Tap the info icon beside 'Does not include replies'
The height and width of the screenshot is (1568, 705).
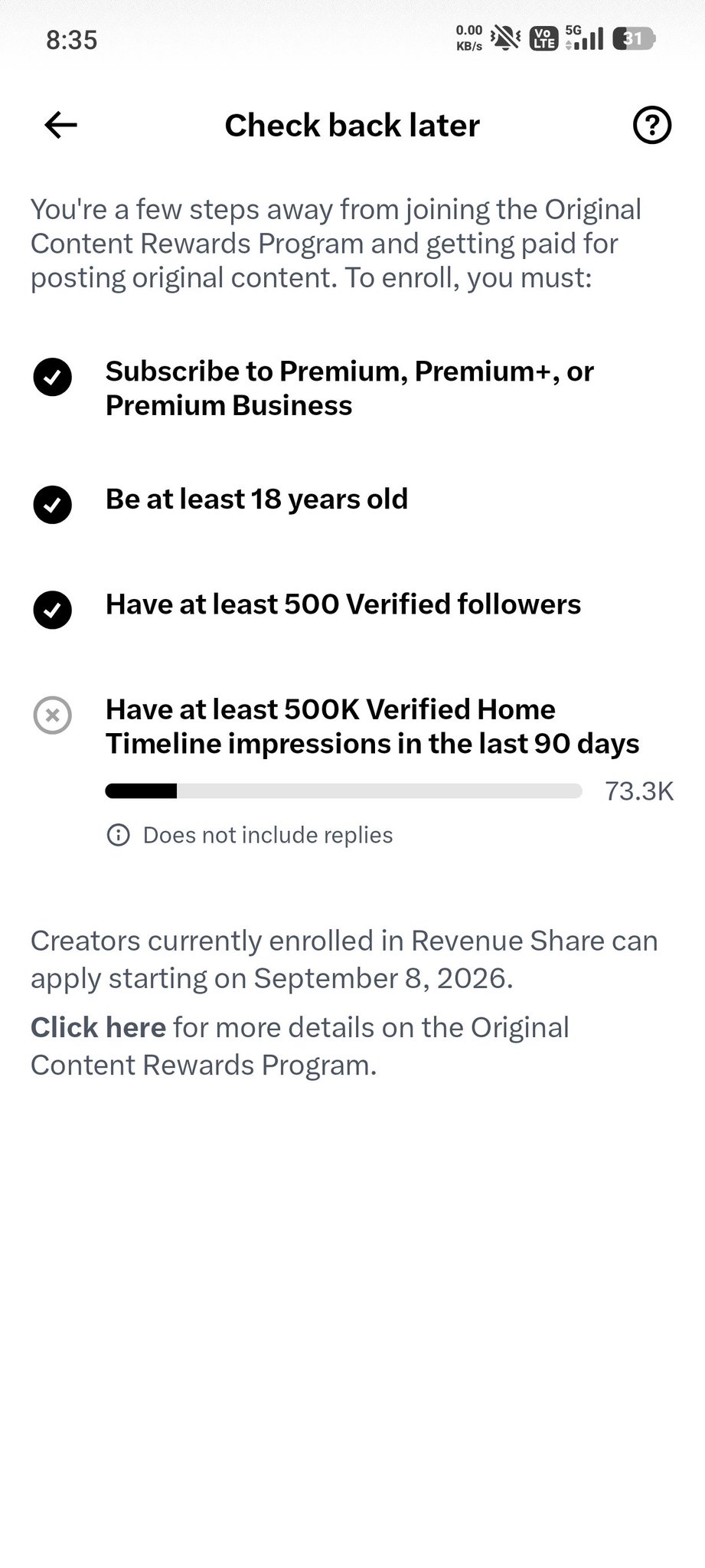click(118, 835)
